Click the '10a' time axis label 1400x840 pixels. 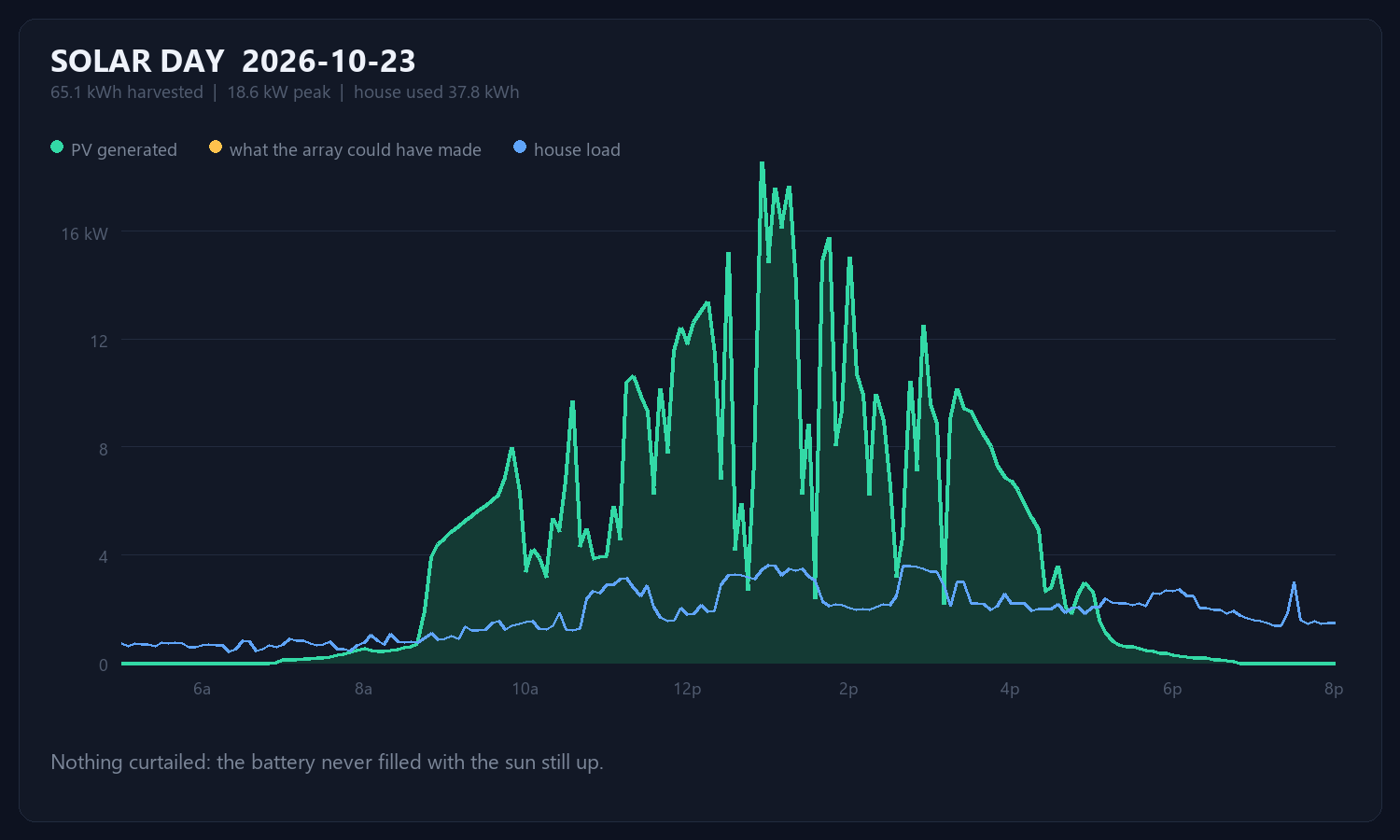tap(525, 689)
